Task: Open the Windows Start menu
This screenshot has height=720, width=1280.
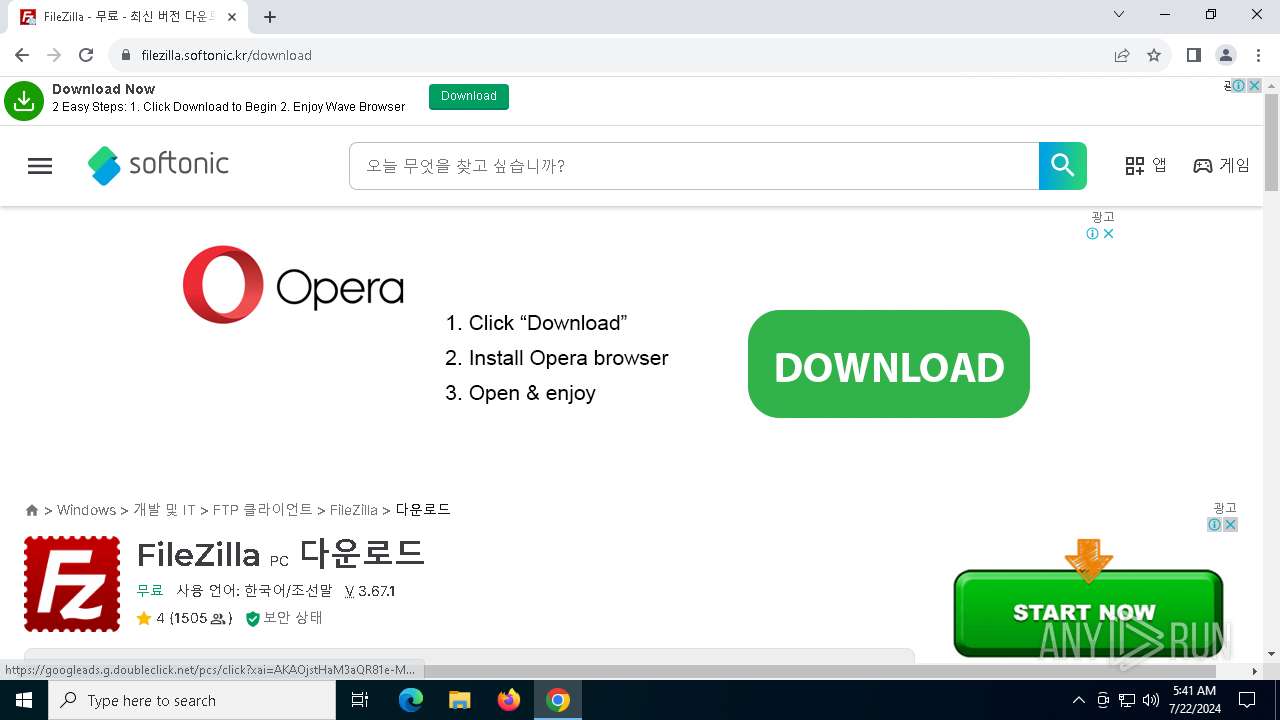Action: pyautogui.click(x=24, y=700)
